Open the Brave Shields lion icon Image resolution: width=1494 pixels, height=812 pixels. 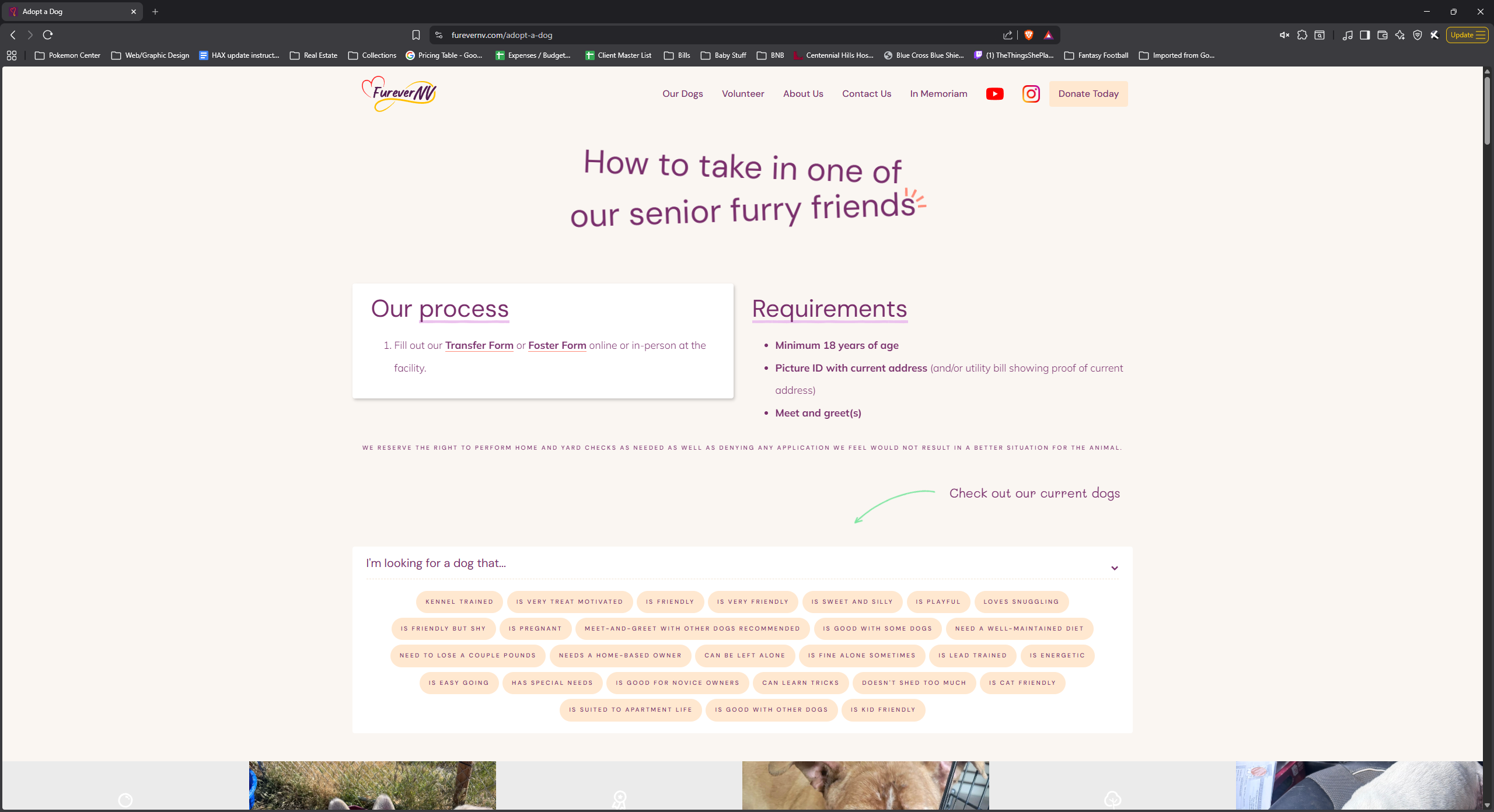(1029, 35)
